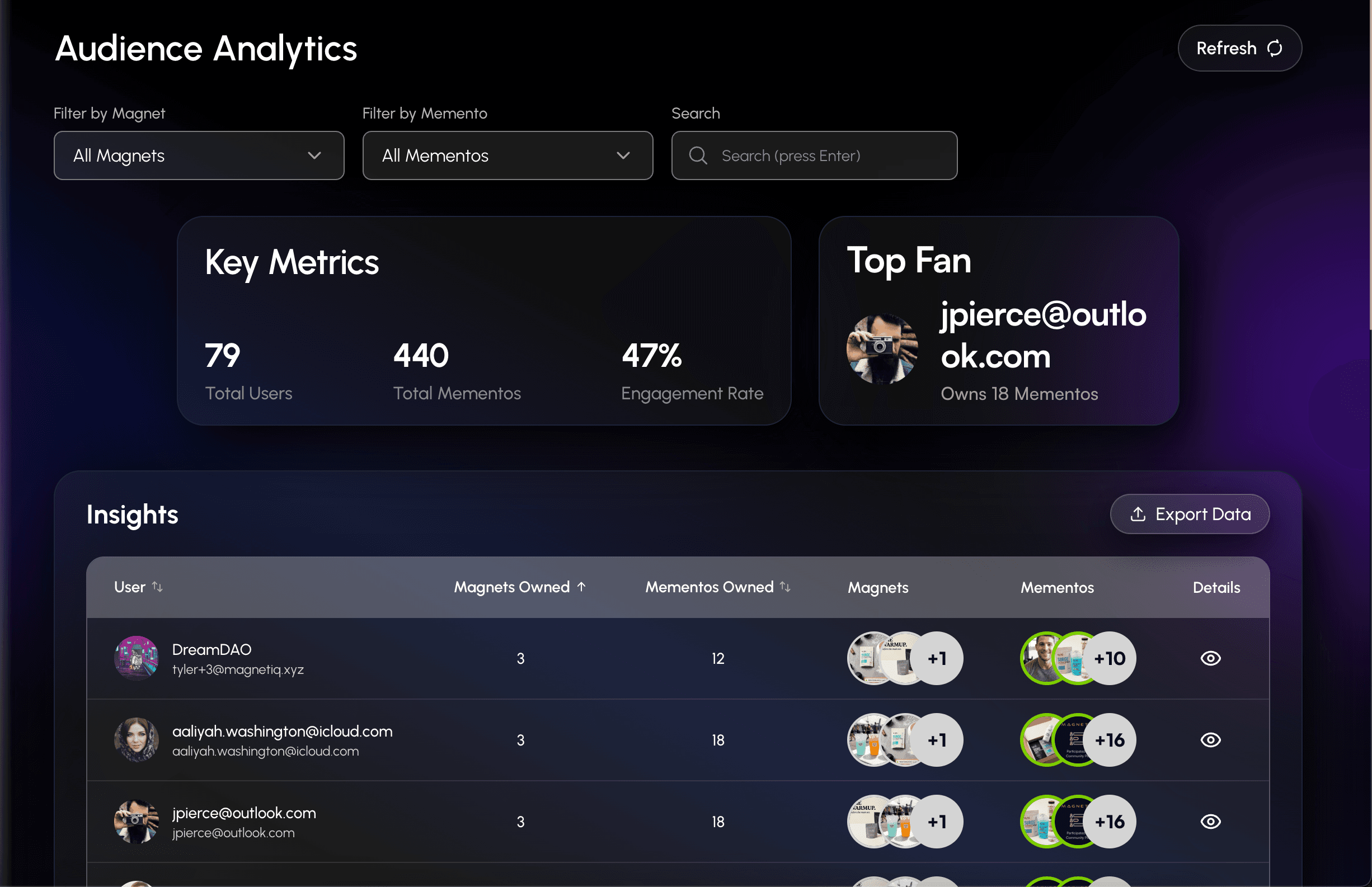Click the magnifying glass search icon

click(x=698, y=155)
